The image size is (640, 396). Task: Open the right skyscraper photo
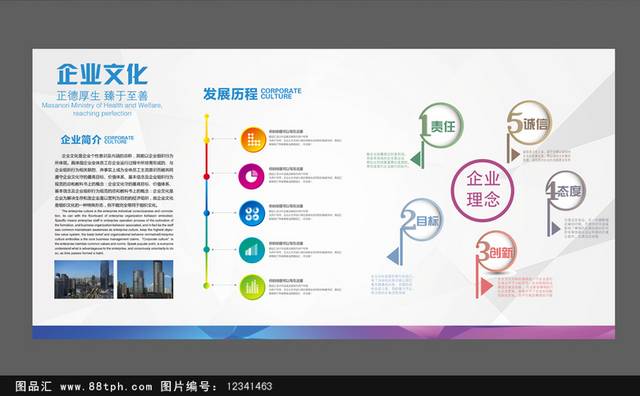tap(145, 279)
